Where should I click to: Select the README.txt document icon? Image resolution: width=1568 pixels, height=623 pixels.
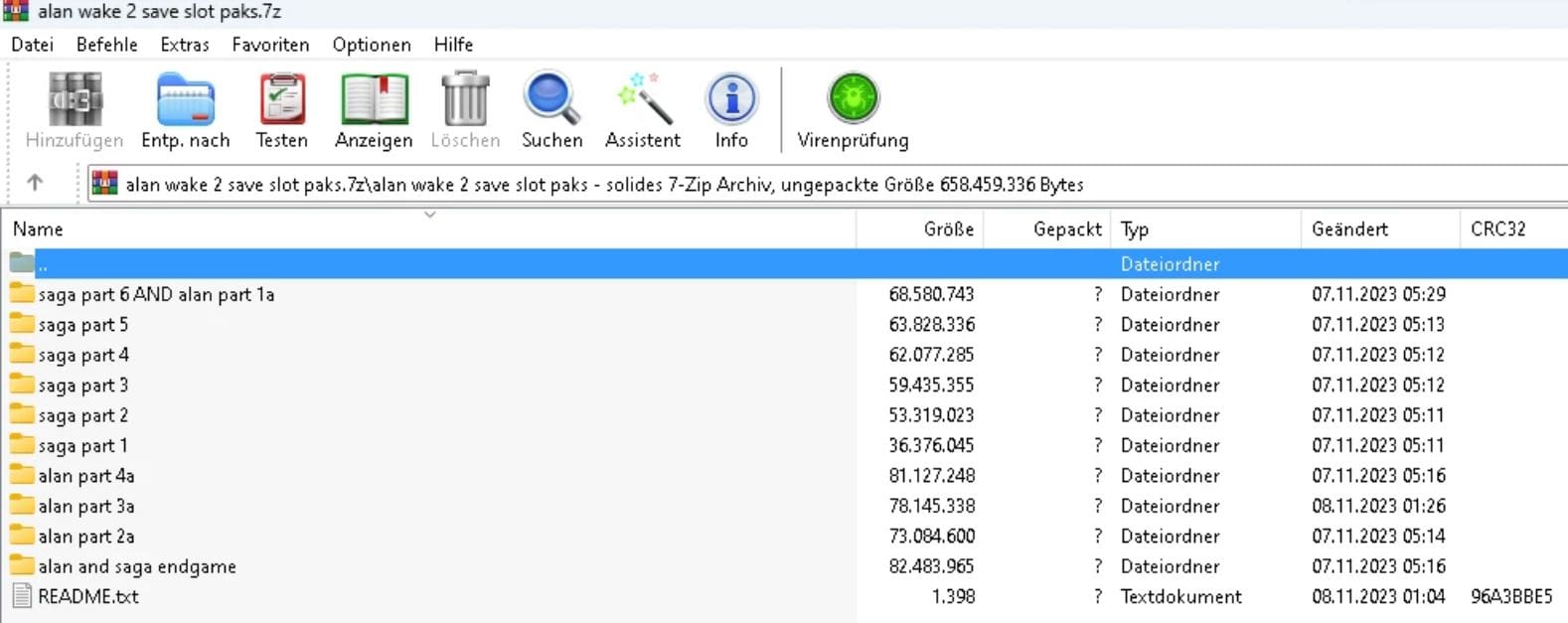click(21, 596)
